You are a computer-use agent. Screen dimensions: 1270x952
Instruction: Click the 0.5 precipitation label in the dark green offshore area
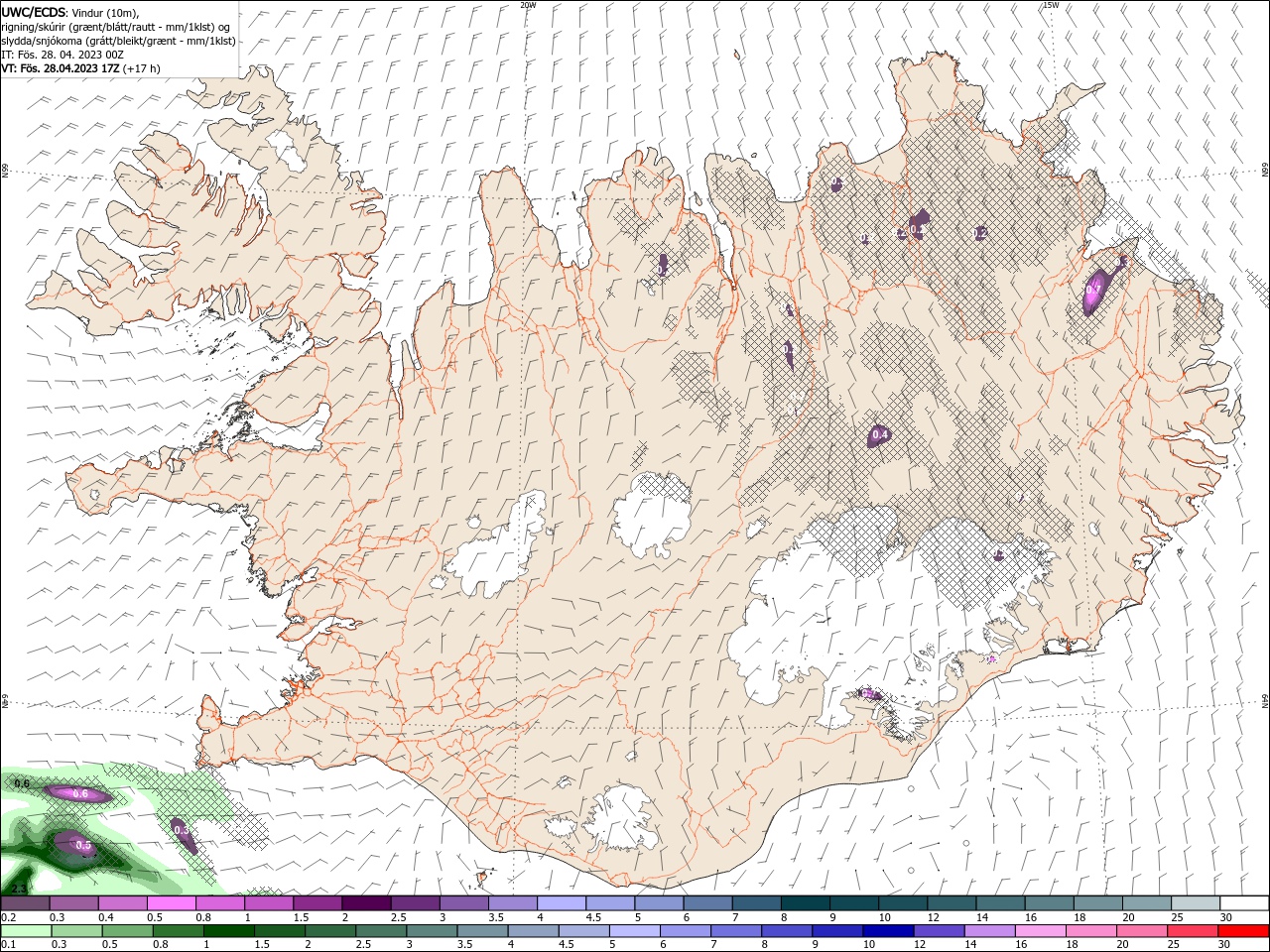84,846
